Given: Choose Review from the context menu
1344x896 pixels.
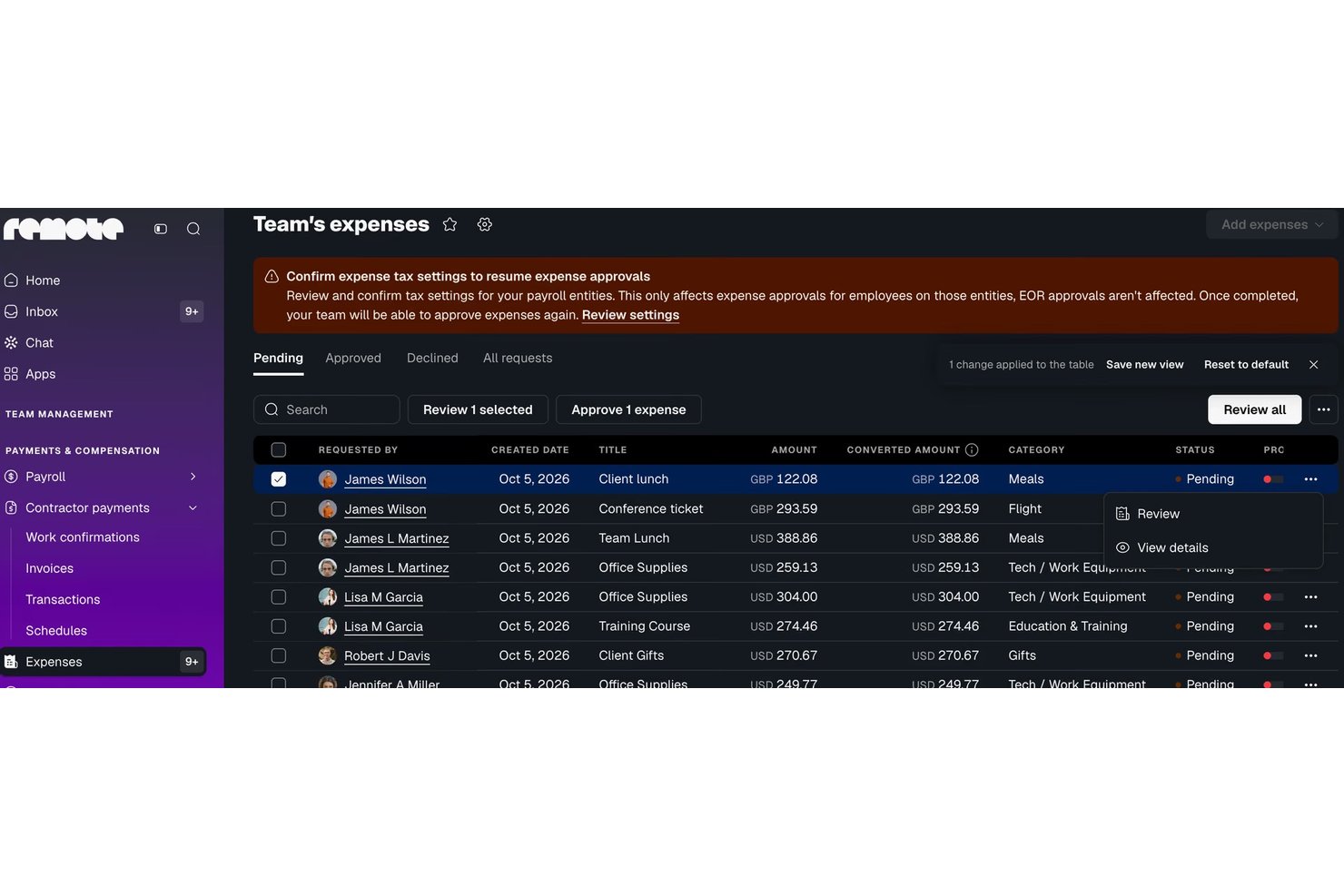Looking at the screenshot, I should pos(1213,514).
